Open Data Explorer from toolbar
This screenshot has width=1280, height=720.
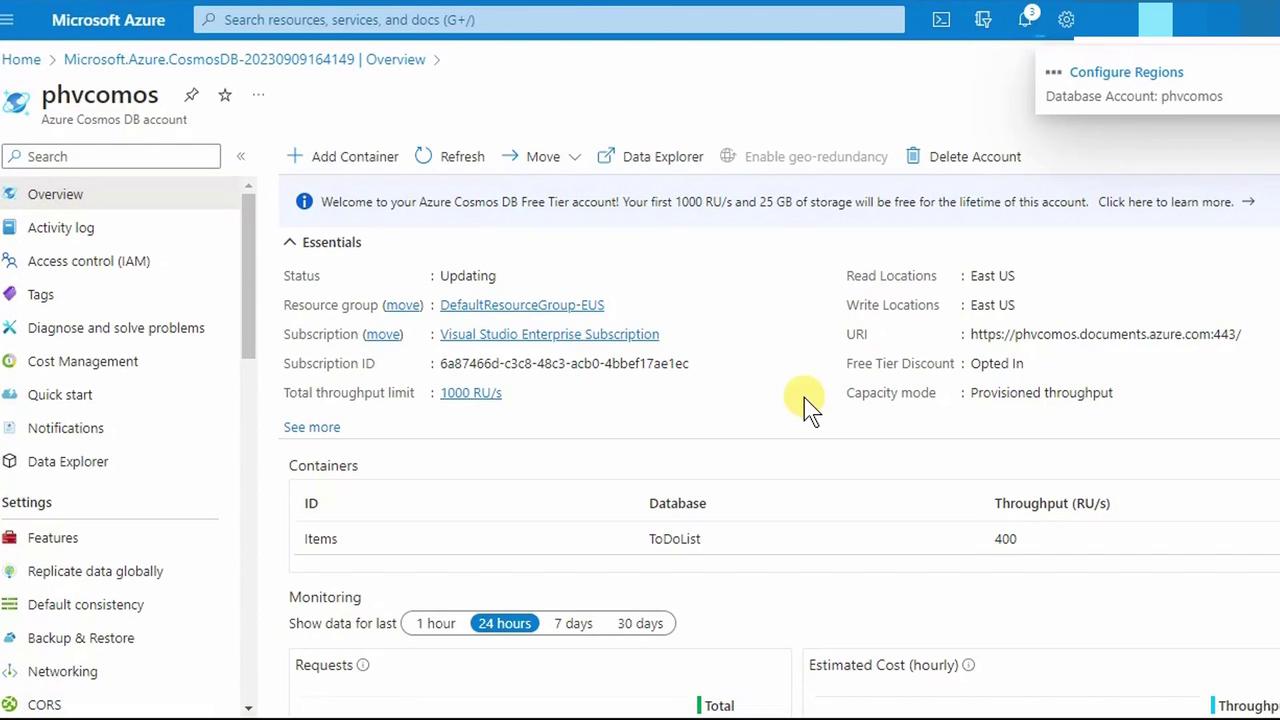650,156
